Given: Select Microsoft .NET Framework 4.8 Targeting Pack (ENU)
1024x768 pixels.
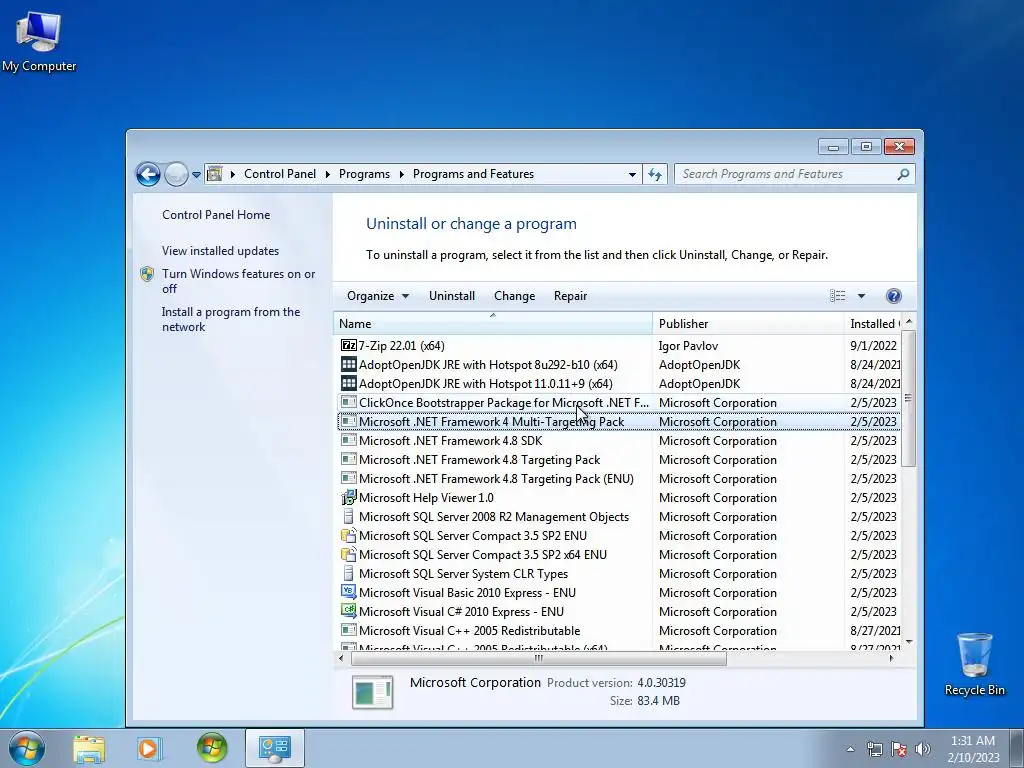Looking at the screenshot, I should [x=618, y=479].
